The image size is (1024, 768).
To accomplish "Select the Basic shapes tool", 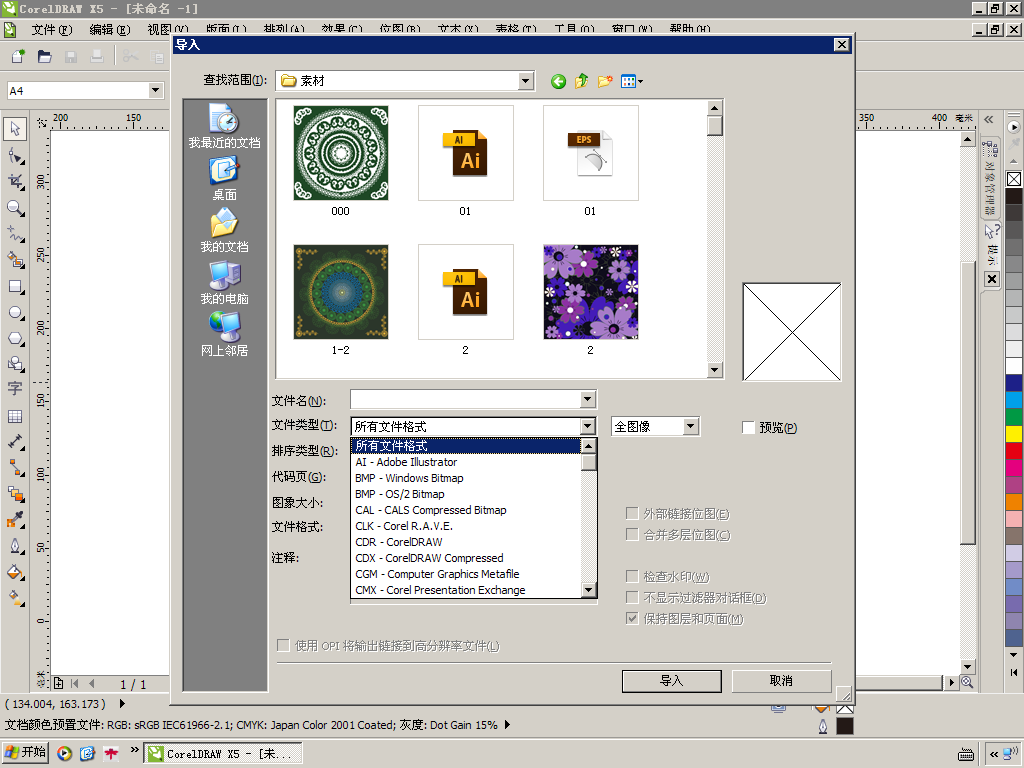I will (15, 364).
